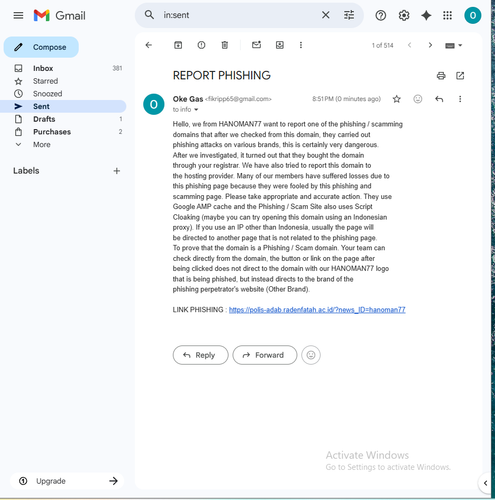Click the Labels heading

coord(26,171)
